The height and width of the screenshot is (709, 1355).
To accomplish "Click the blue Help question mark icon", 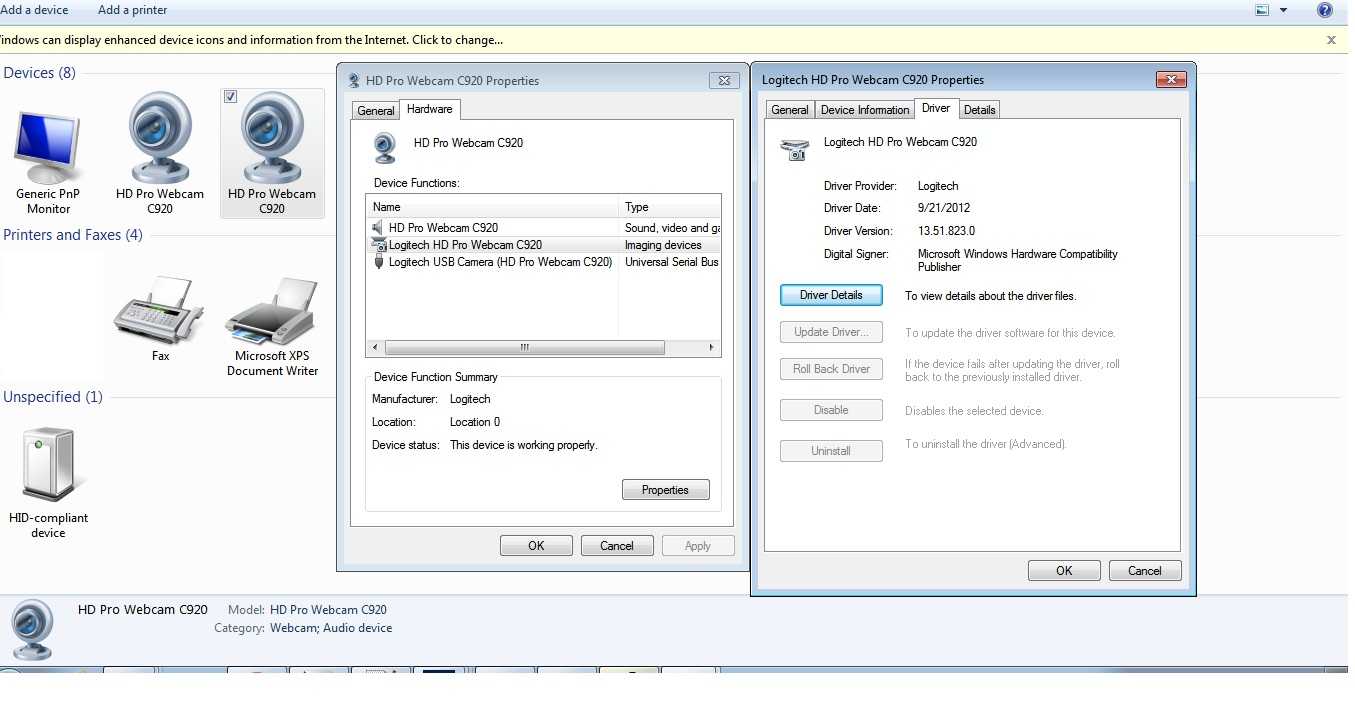I will coord(1325,10).
